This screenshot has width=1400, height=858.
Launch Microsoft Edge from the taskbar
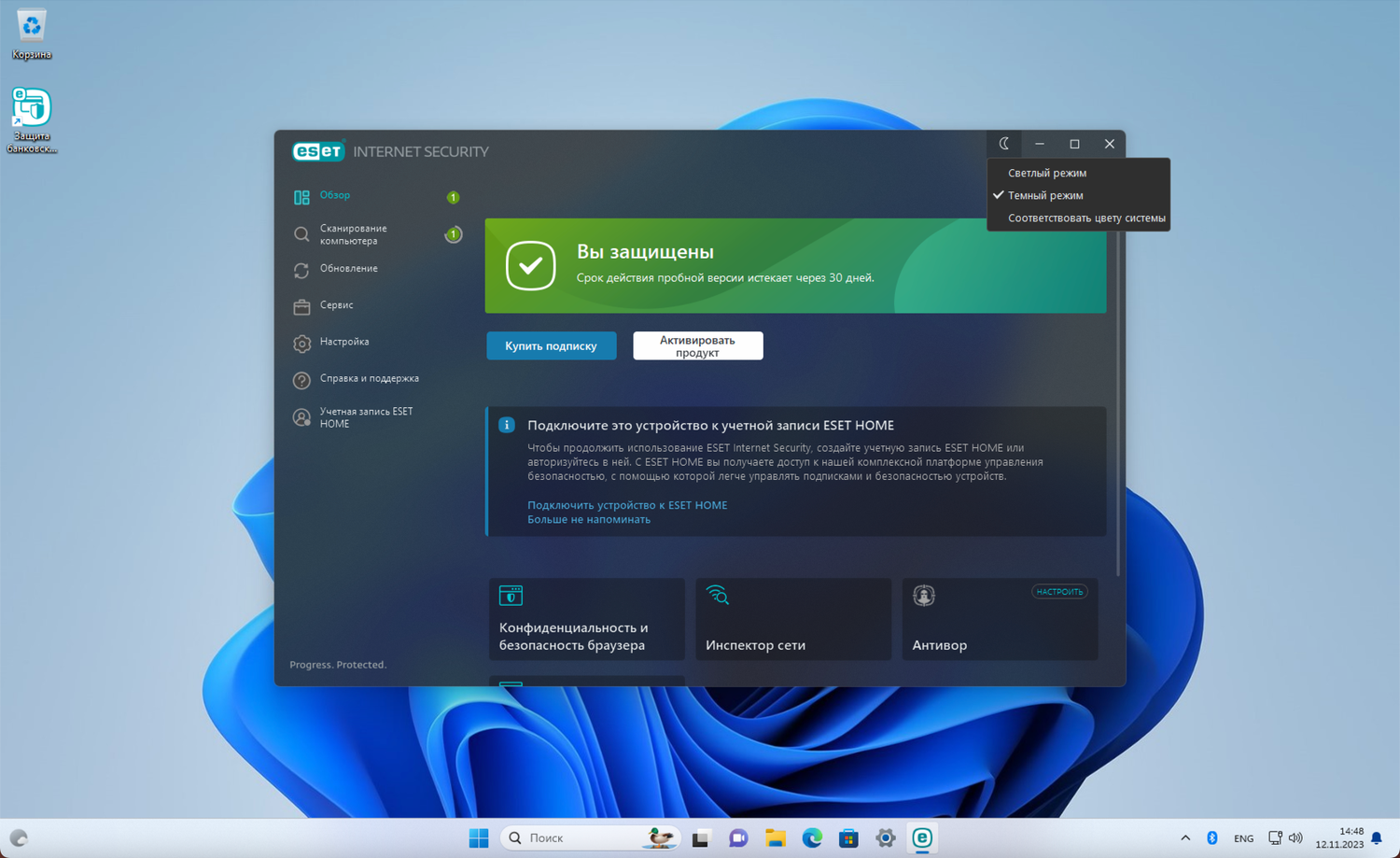[x=812, y=838]
